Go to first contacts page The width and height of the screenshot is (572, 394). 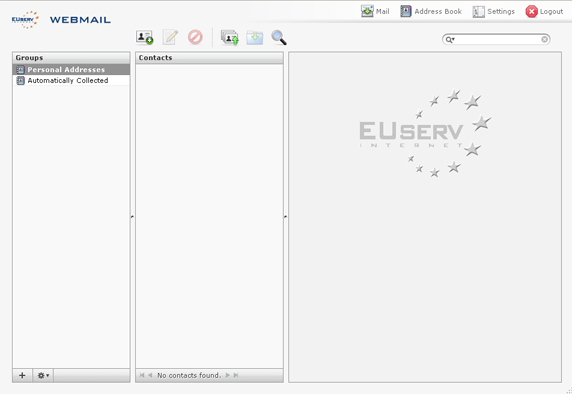[x=142, y=375]
